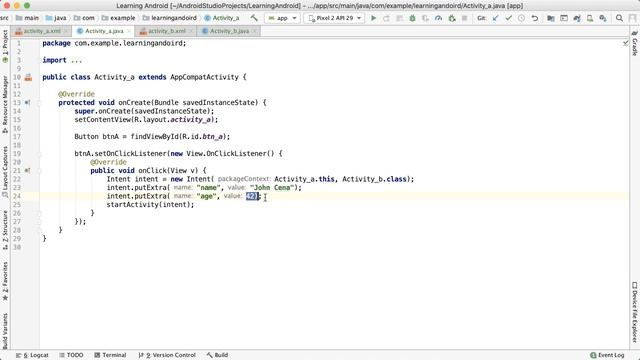The width and height of the screenshot is (640, 360).
Task: Click the Stop square icon
Action: [x=464, y=18]
